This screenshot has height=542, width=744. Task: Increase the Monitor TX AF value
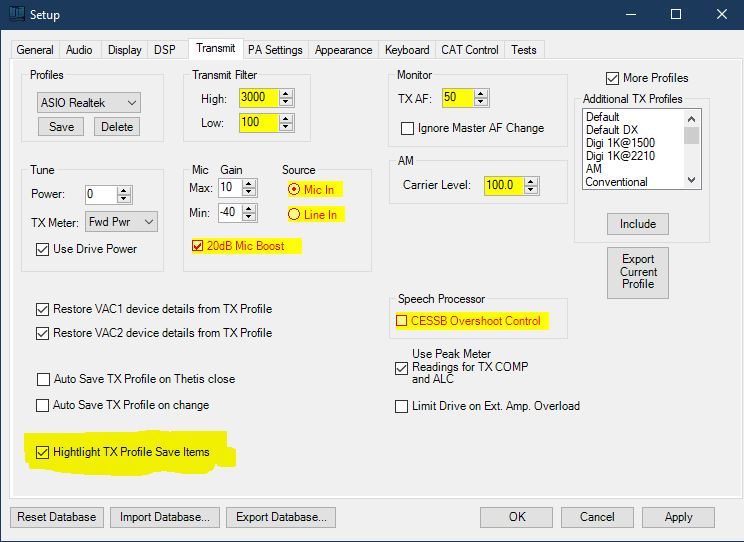pyautogui.click(x=479, y=94)
